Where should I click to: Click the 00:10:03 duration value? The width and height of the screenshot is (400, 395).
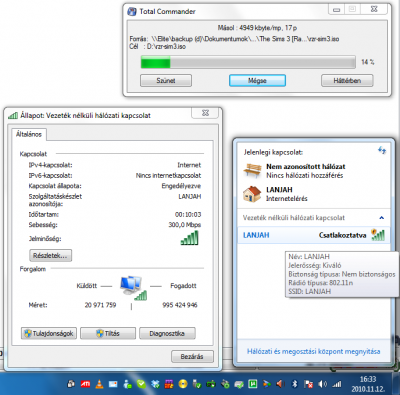point(188,214)
